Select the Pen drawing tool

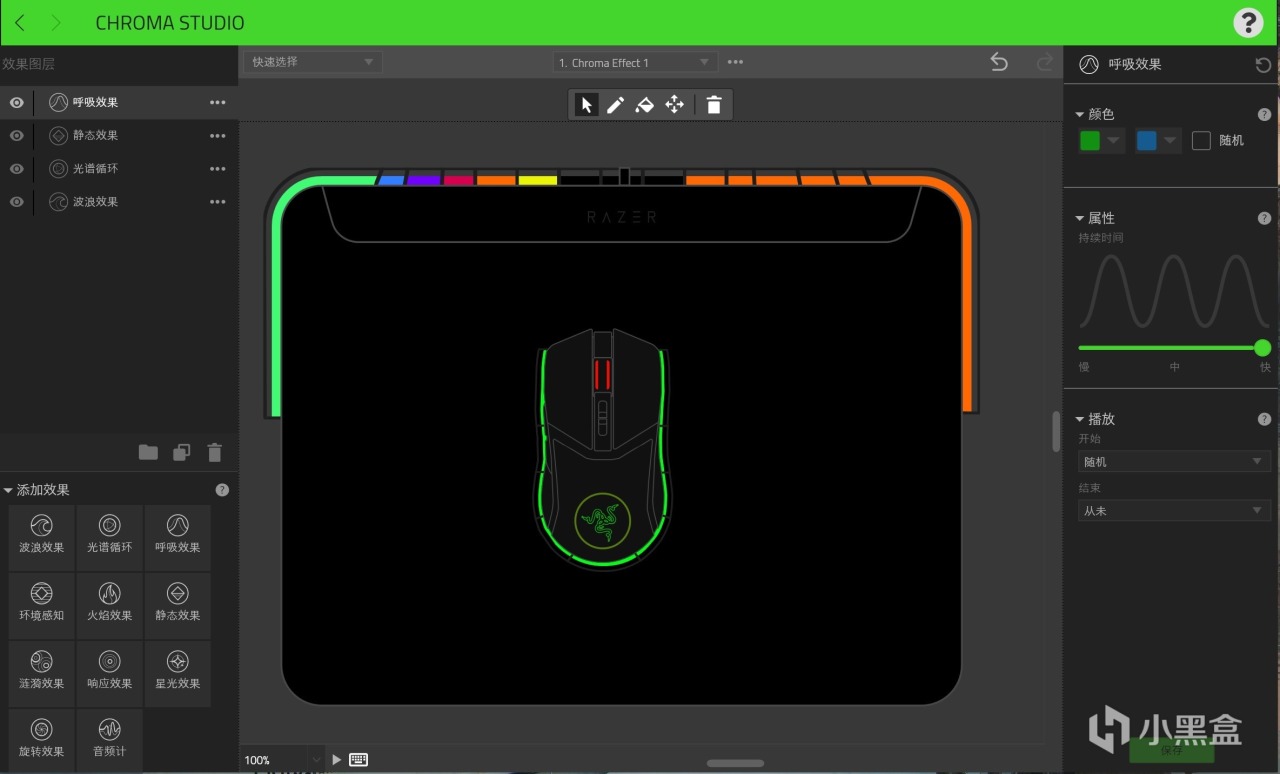pos(615,105)
